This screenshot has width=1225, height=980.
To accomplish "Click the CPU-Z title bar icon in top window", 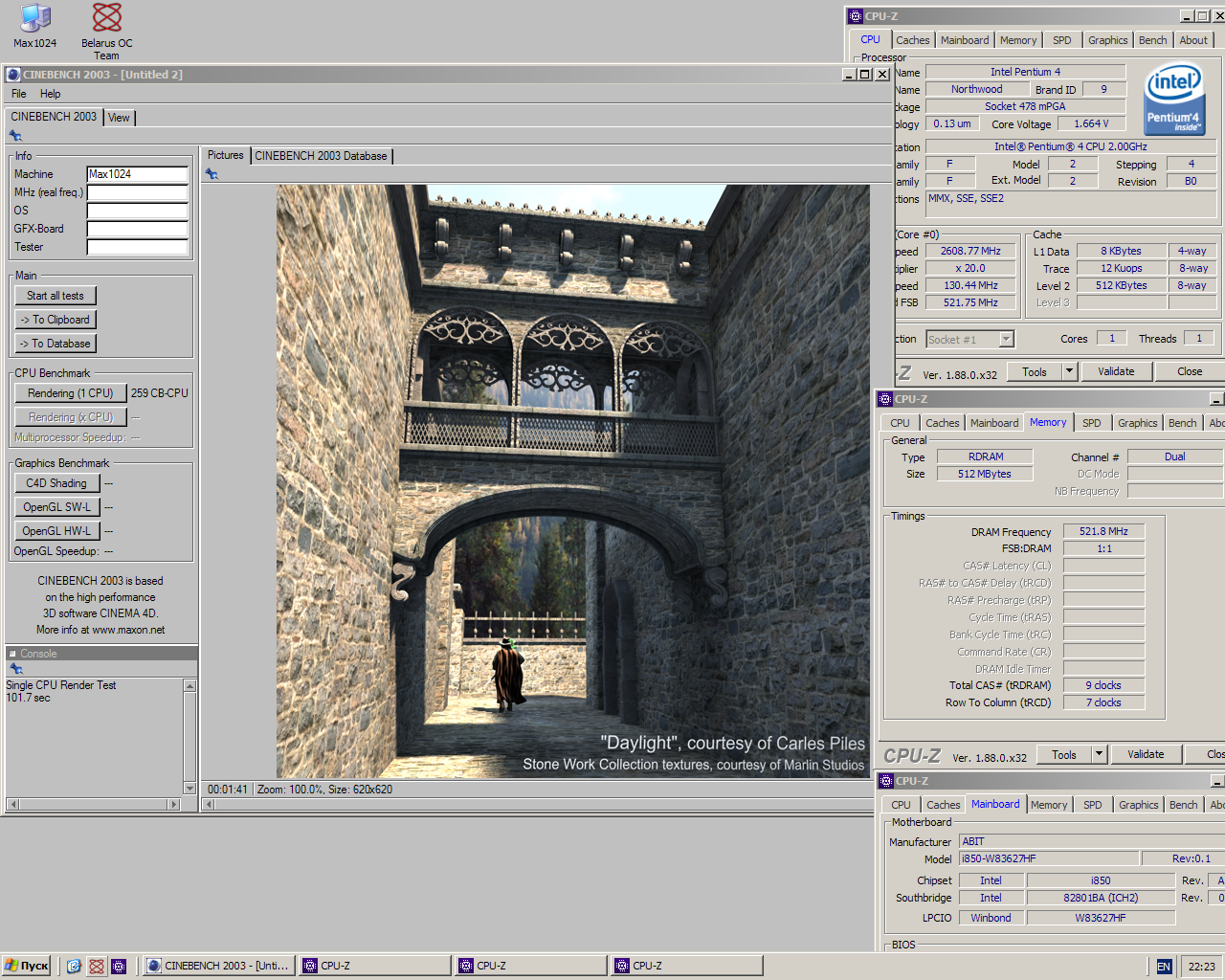I will (x=856, y=16).
